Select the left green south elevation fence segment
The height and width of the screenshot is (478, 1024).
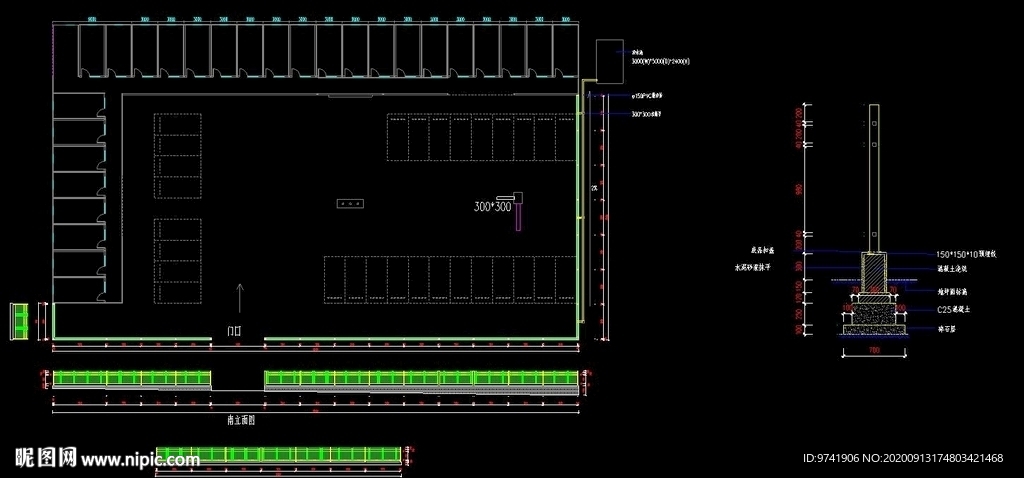132,379
